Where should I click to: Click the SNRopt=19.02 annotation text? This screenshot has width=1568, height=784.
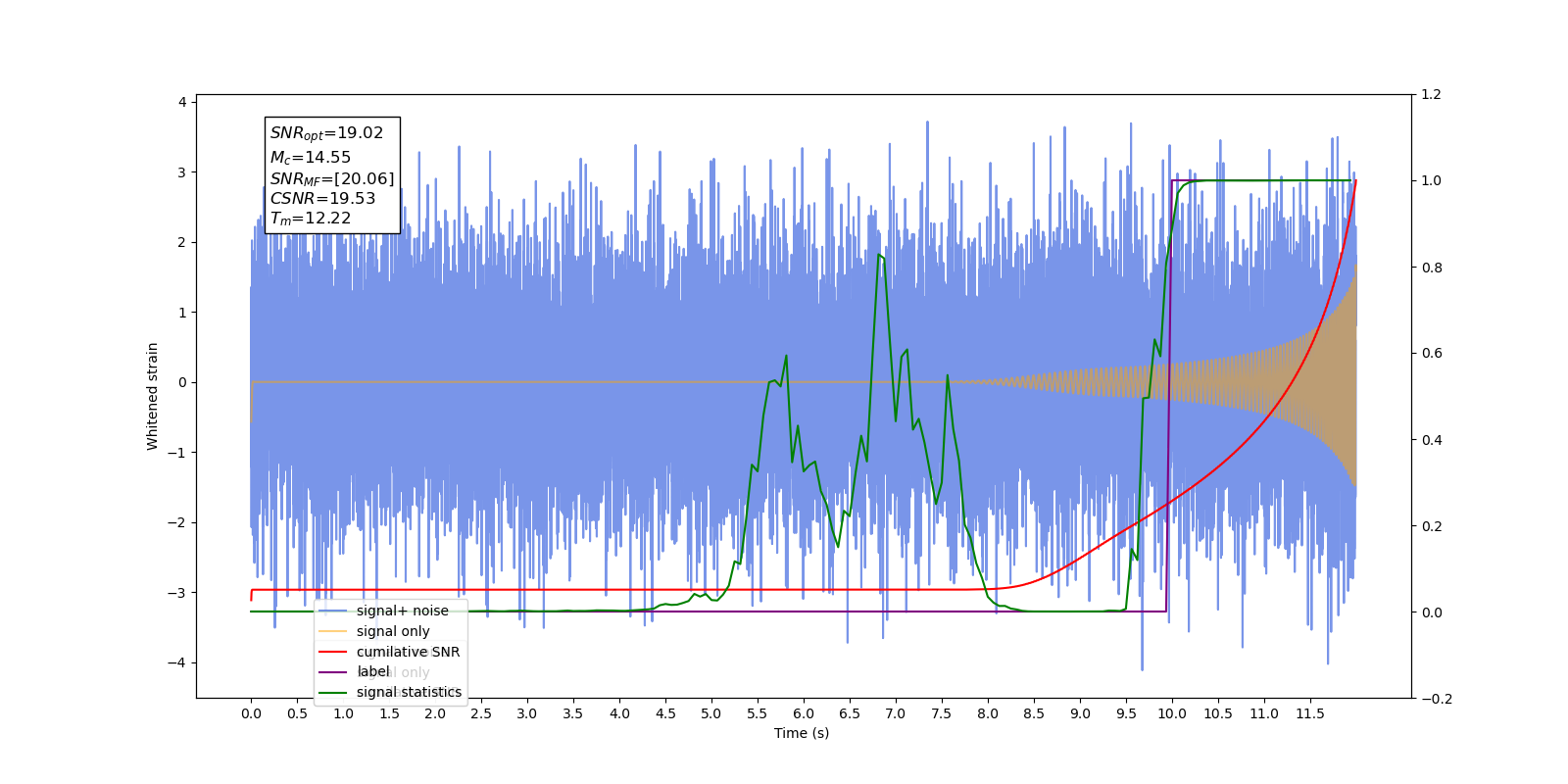pyautogui.click(x=327, y=133)
